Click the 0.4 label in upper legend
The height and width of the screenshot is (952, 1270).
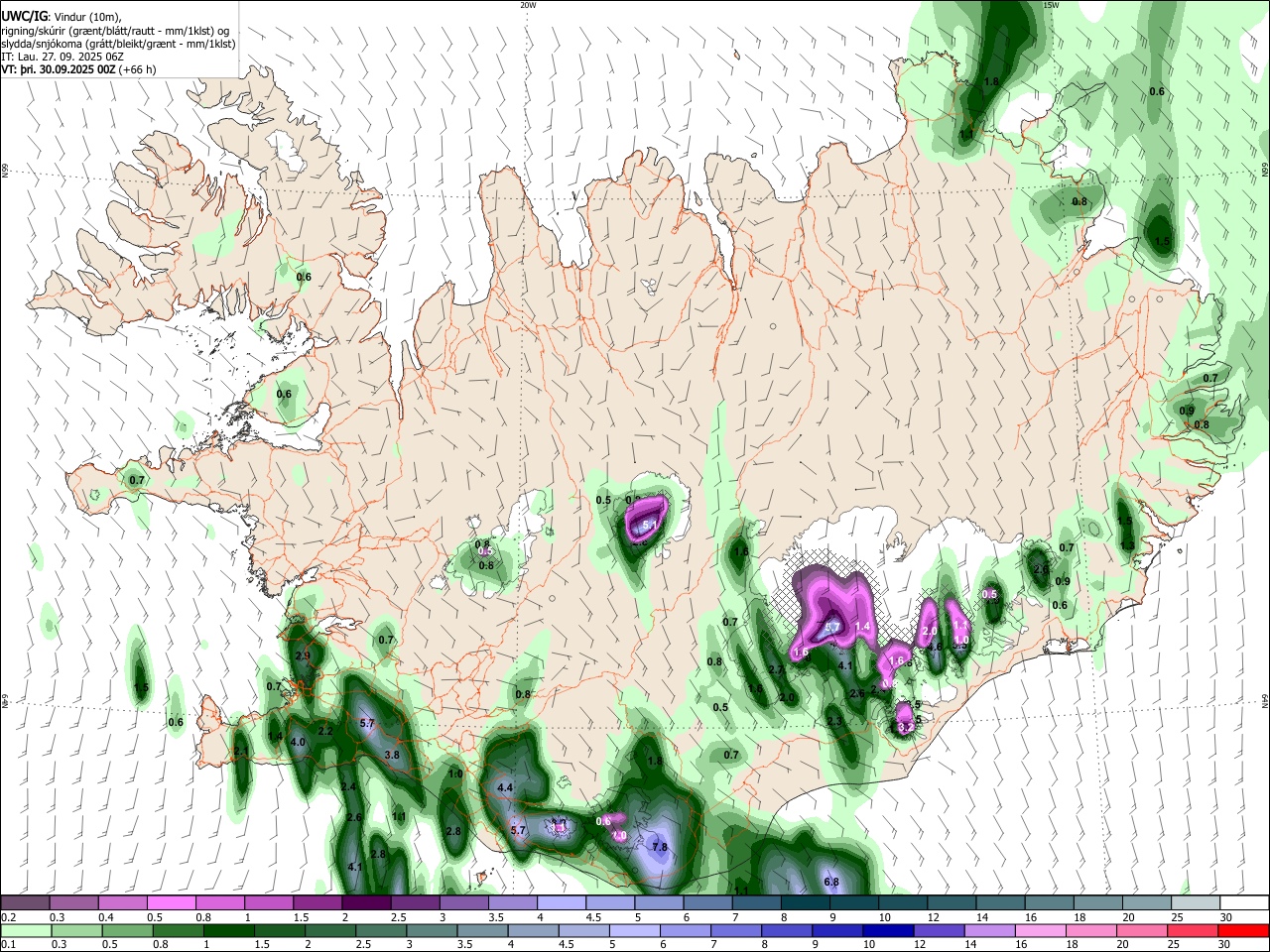click(106, 917)
